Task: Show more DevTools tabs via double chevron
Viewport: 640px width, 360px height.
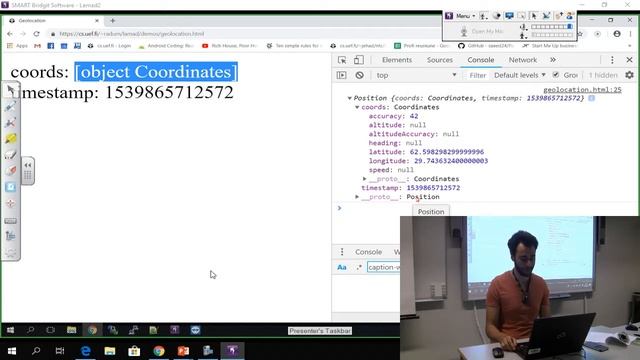Action: point(553,60)
